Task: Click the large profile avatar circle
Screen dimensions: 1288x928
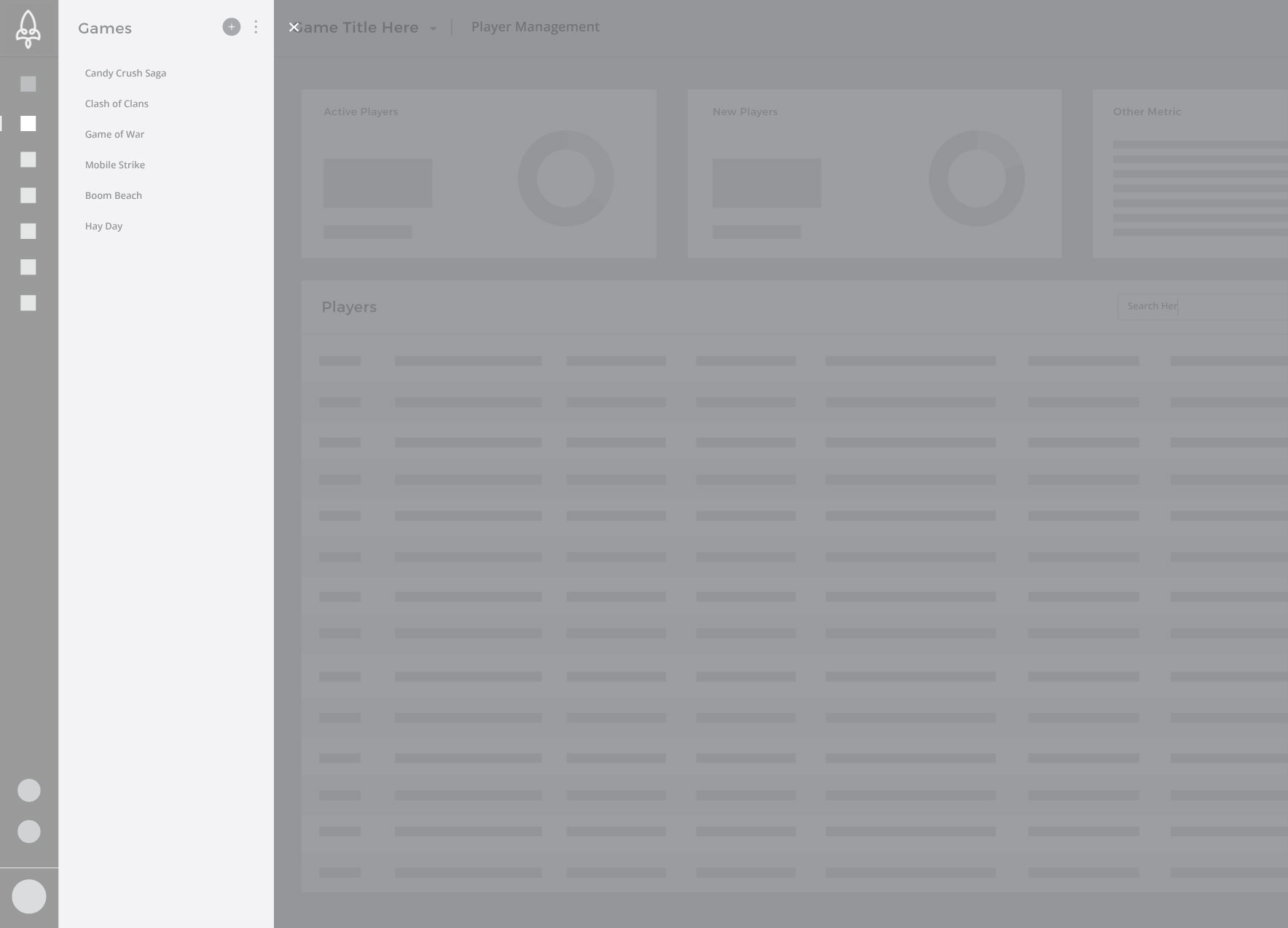Action: [29, 896]
